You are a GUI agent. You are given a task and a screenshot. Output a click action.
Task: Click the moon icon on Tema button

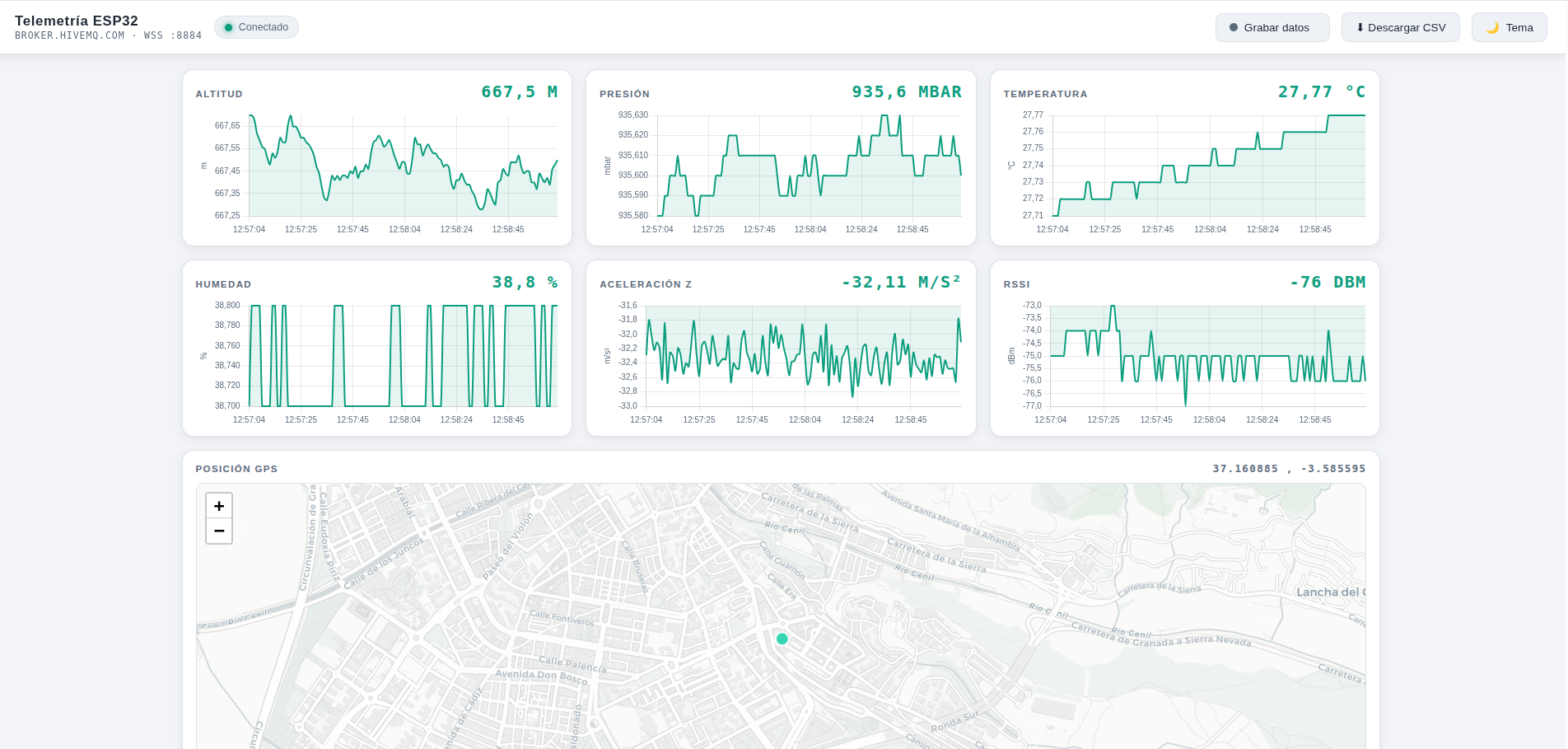(1492, 27)
